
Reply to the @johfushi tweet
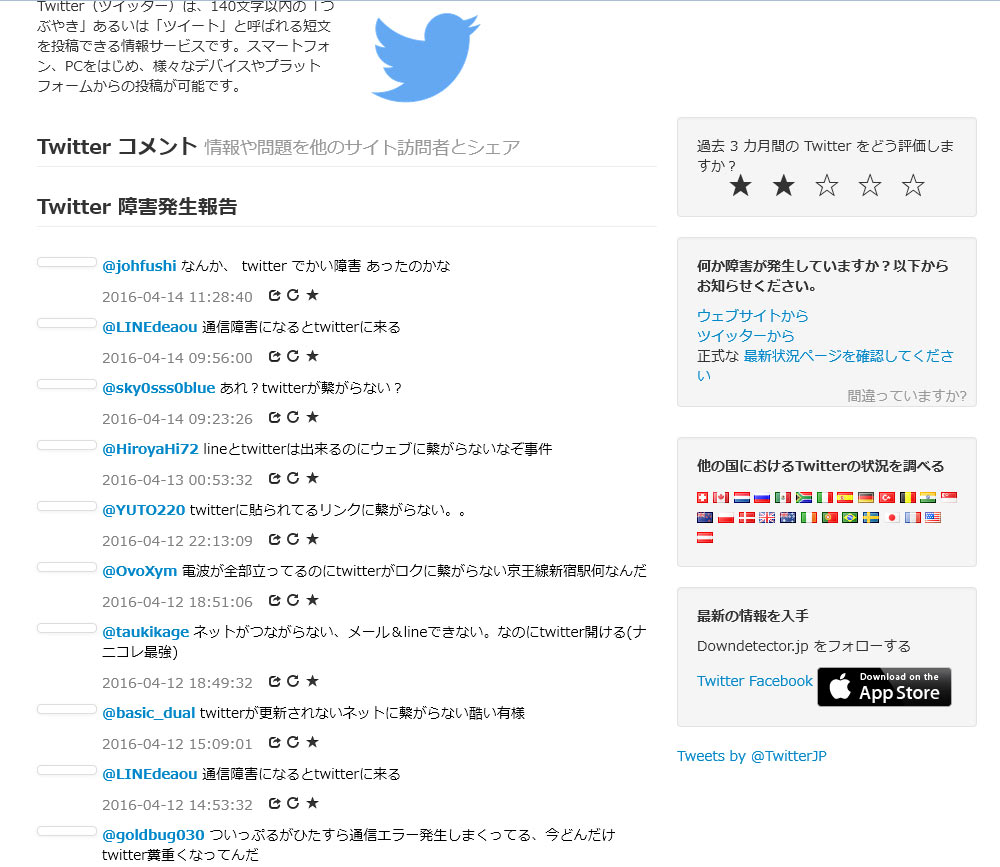(274, 295)
